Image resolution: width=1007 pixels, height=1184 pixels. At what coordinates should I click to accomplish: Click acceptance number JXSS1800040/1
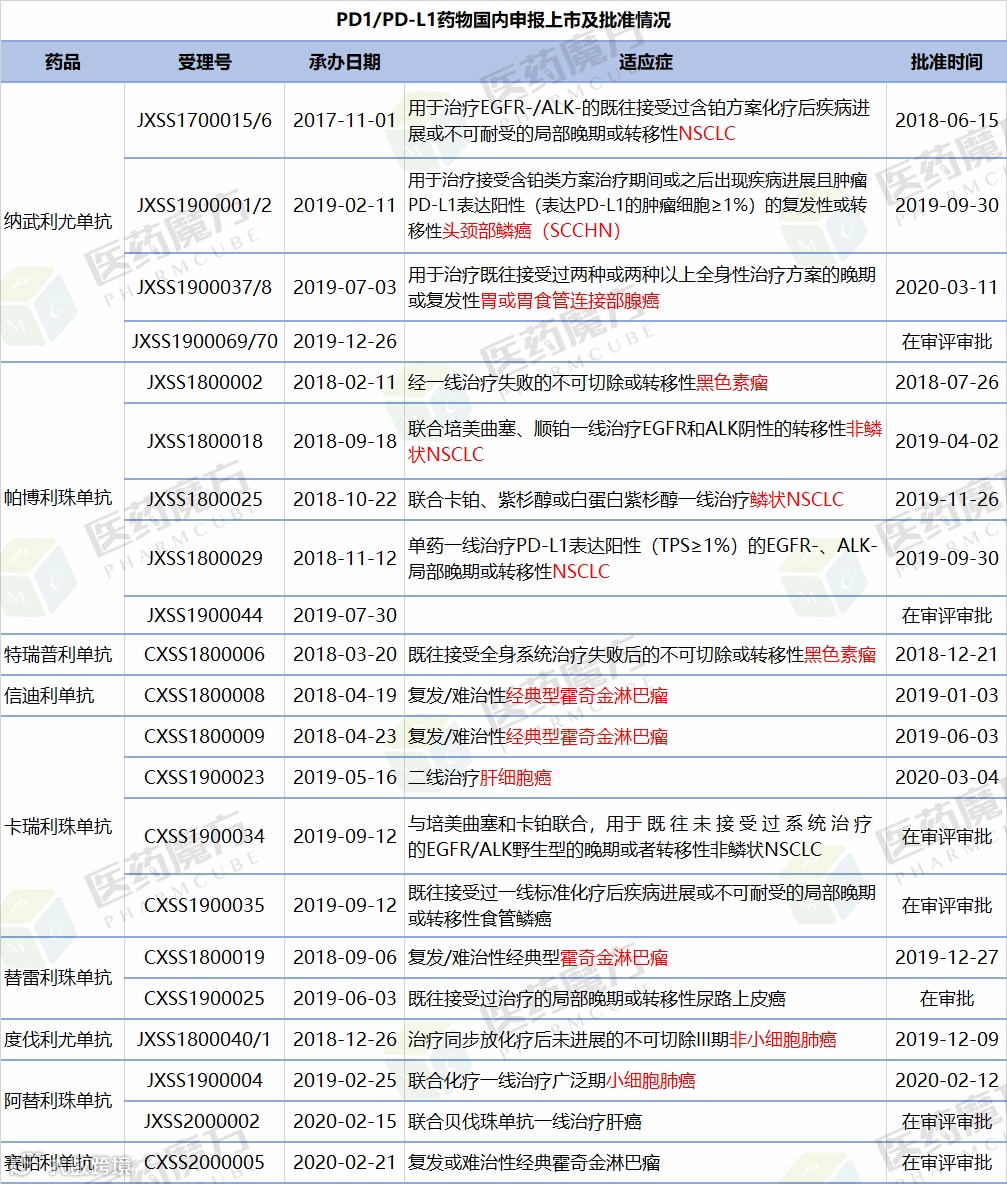tap(204, 1040)
